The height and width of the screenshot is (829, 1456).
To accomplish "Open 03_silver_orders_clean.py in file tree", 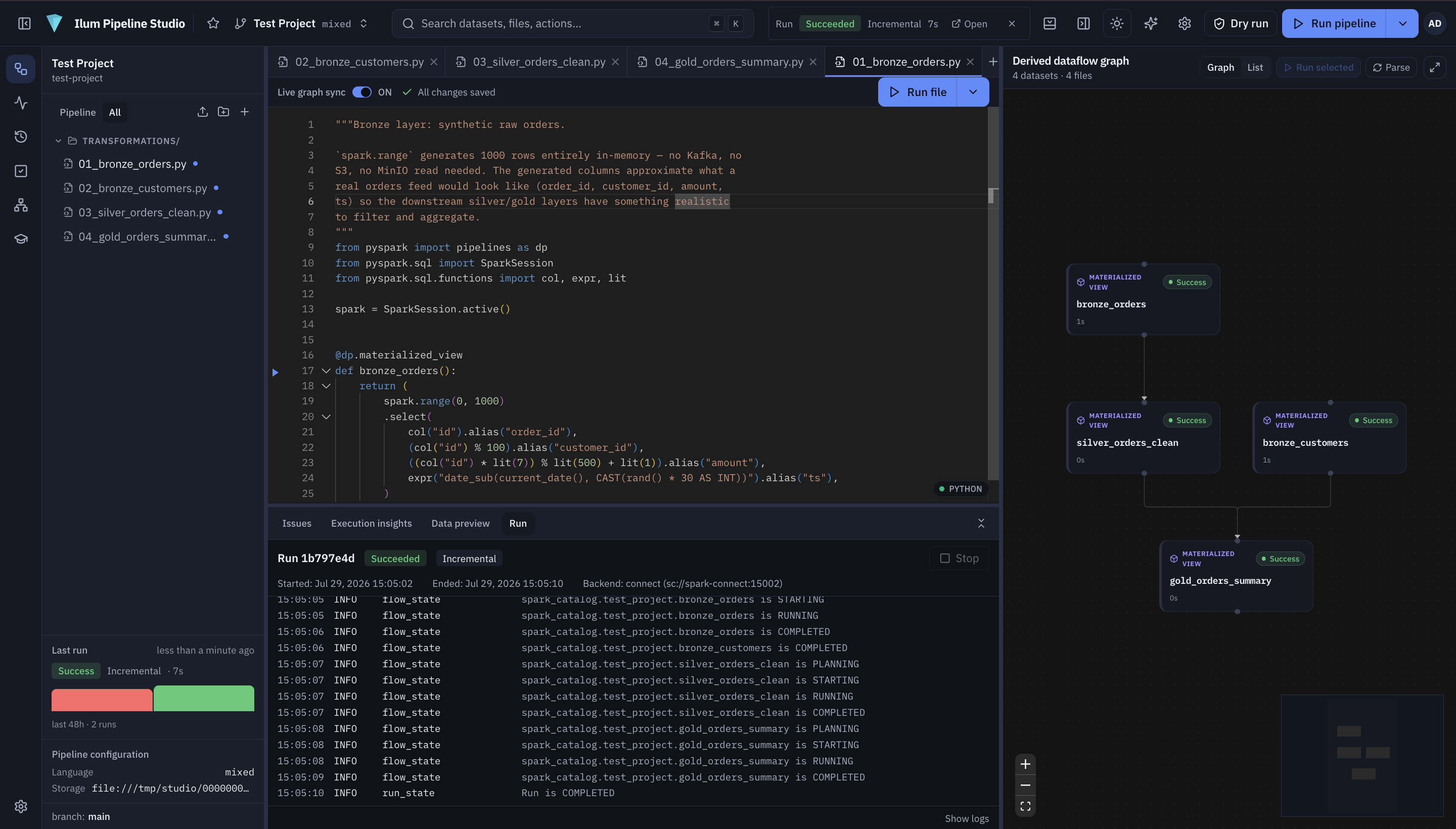I will point(145,212).
